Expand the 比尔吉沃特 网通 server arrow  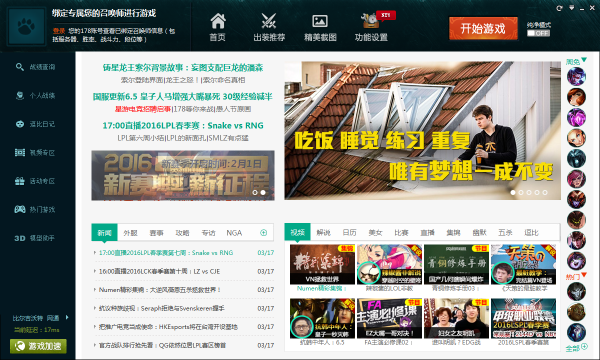pyautogui.click(x=67, y=318)
